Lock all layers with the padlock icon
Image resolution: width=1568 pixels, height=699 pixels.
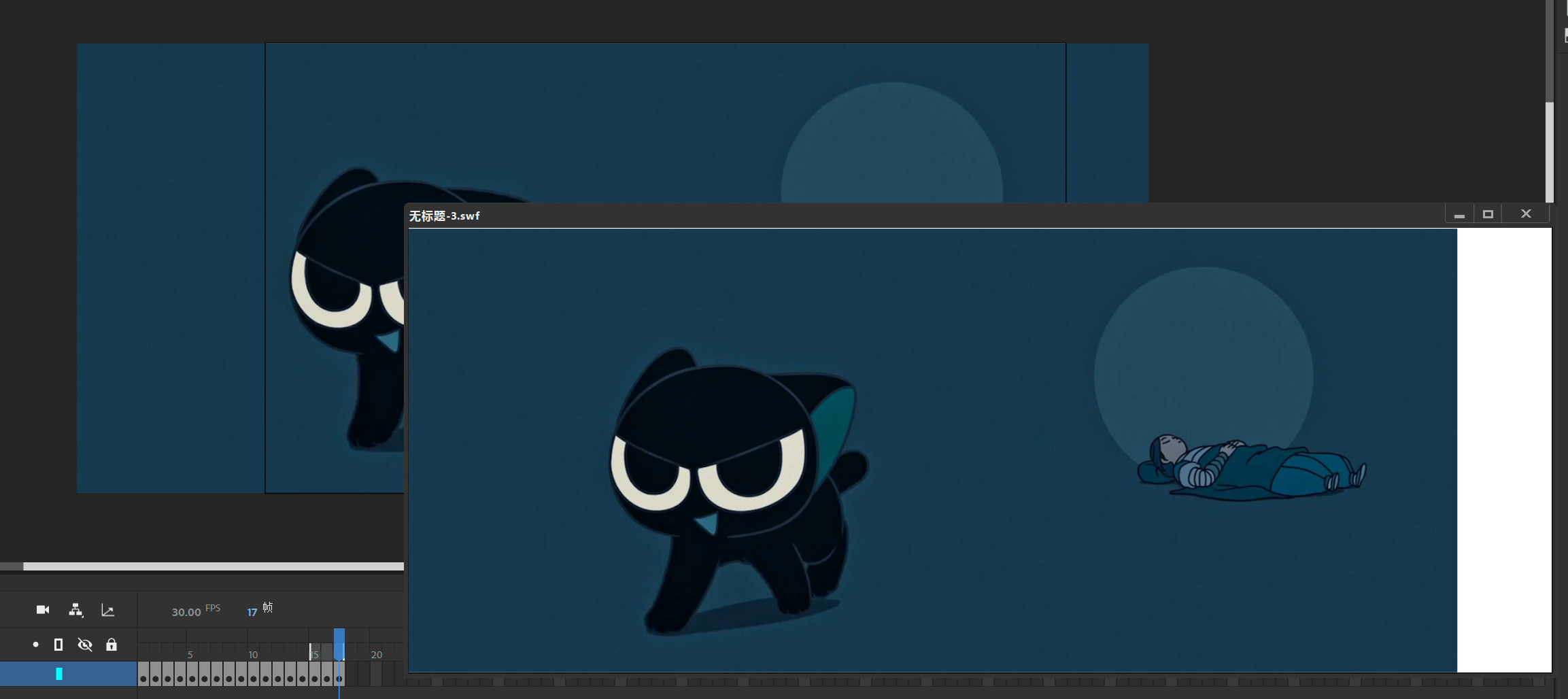pyautogui.click(x=112, y=645)
